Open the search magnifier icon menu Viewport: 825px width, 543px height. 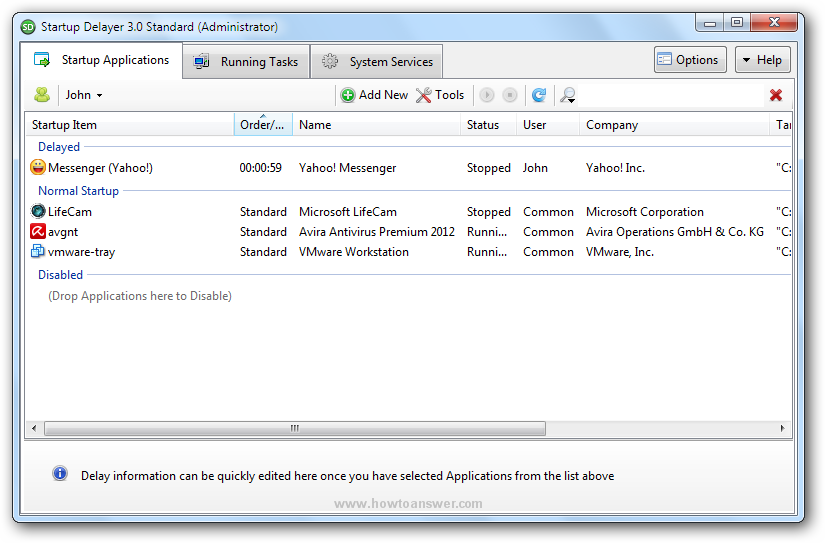568,95
